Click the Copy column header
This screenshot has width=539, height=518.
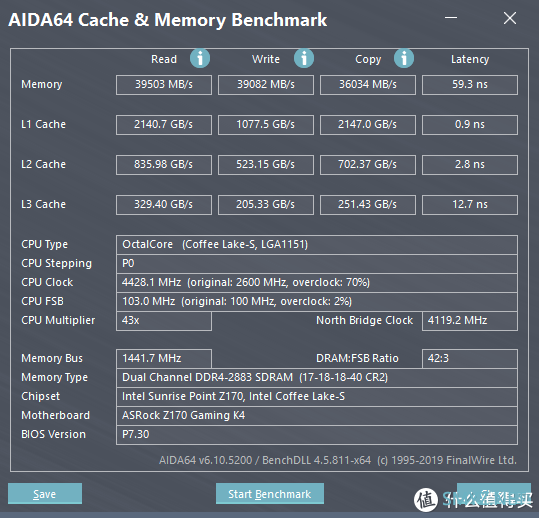tap(368, 59)
